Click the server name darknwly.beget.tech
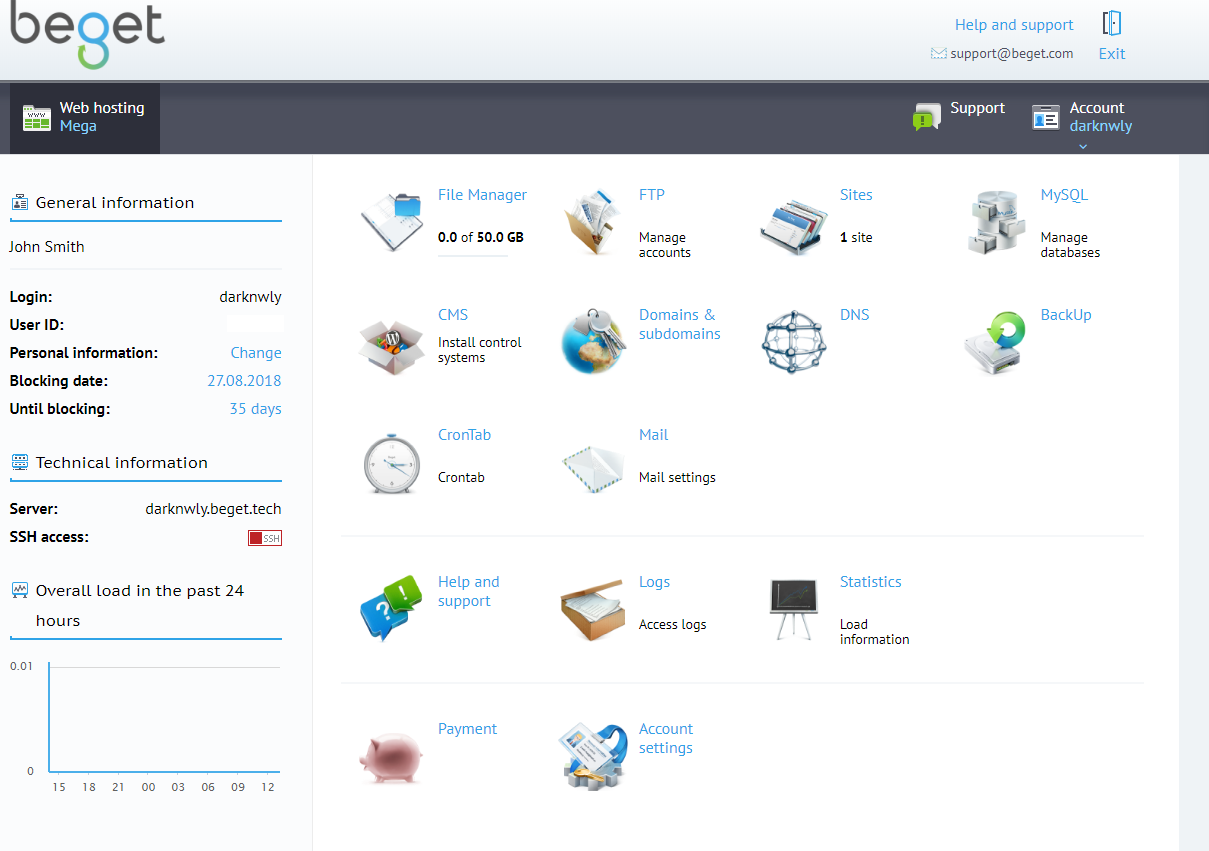Viewport: 1209px width, 851px height. 213,509
